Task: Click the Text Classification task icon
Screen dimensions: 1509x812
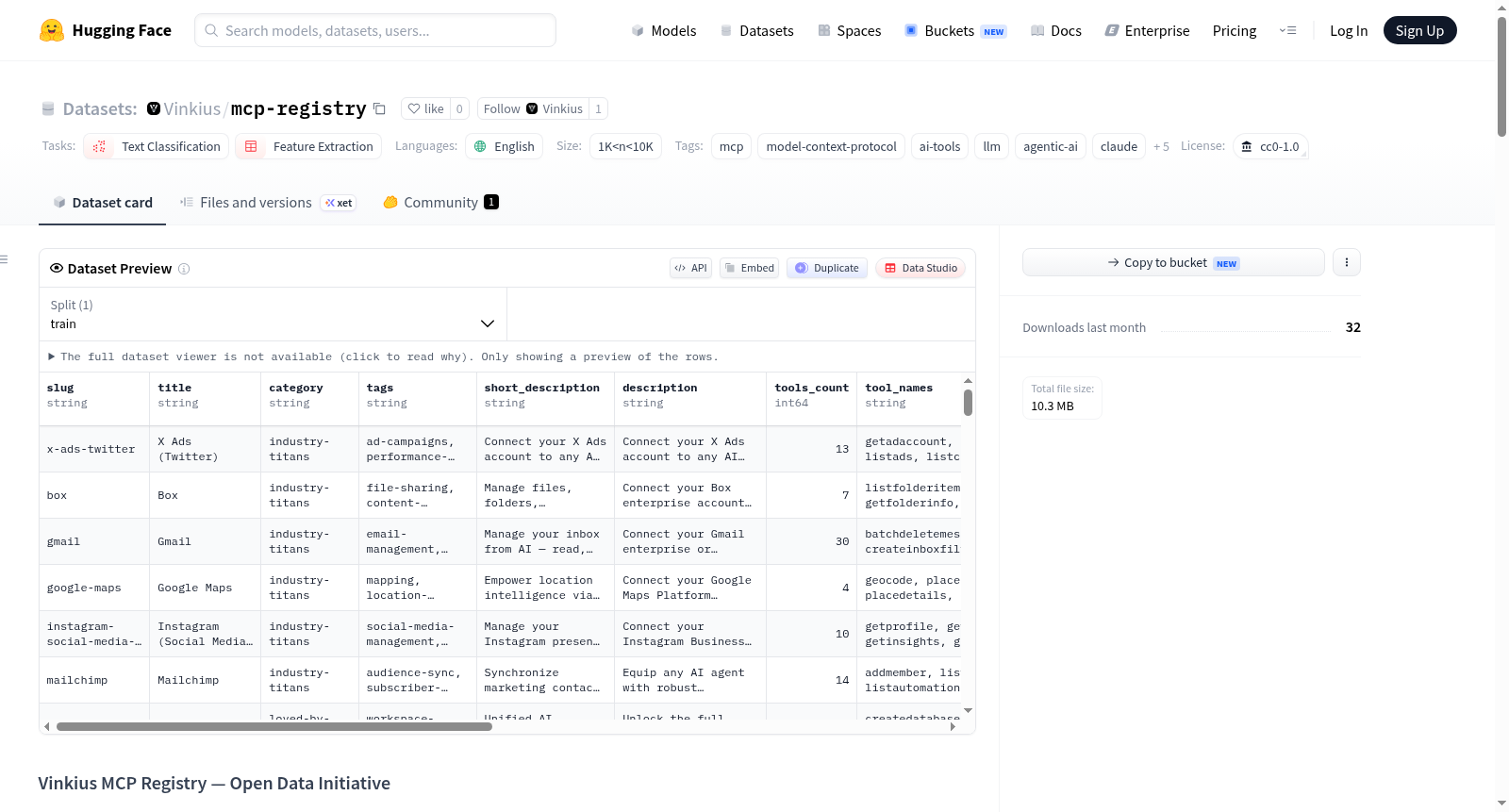Action: pyautogui.click(x=99, y=146)
